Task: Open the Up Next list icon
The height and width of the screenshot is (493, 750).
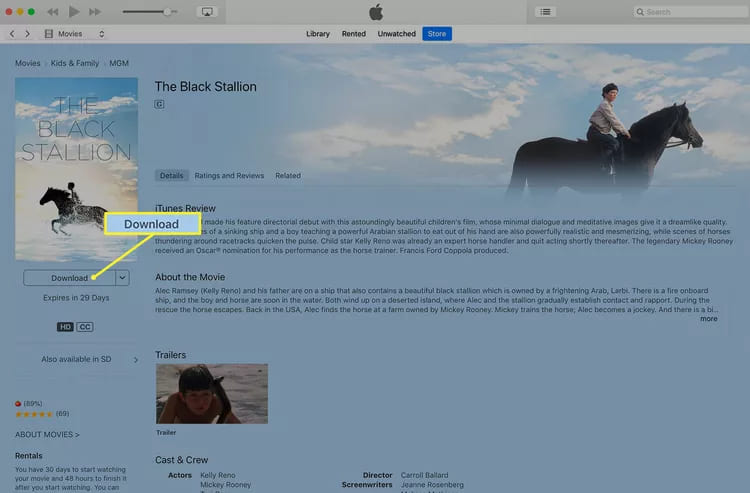Action: [545, 12]
